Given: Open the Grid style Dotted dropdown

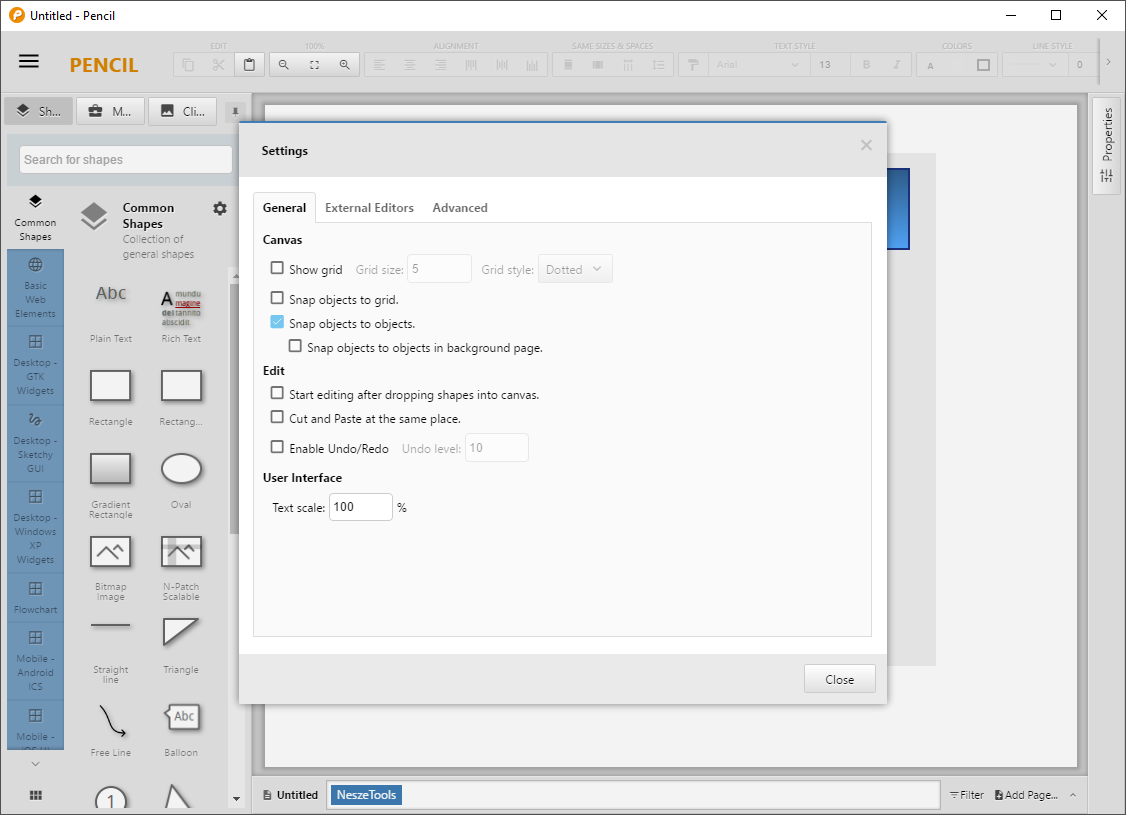Looking at the screenshot, I should point(575,269).
